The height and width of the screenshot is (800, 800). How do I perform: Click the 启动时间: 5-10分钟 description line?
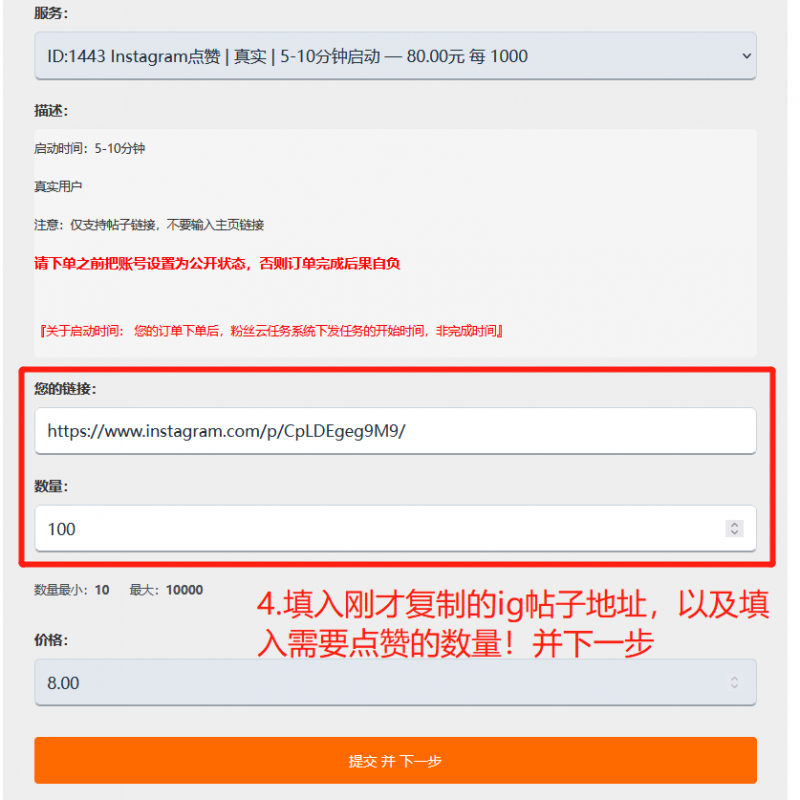click(89, 148)
